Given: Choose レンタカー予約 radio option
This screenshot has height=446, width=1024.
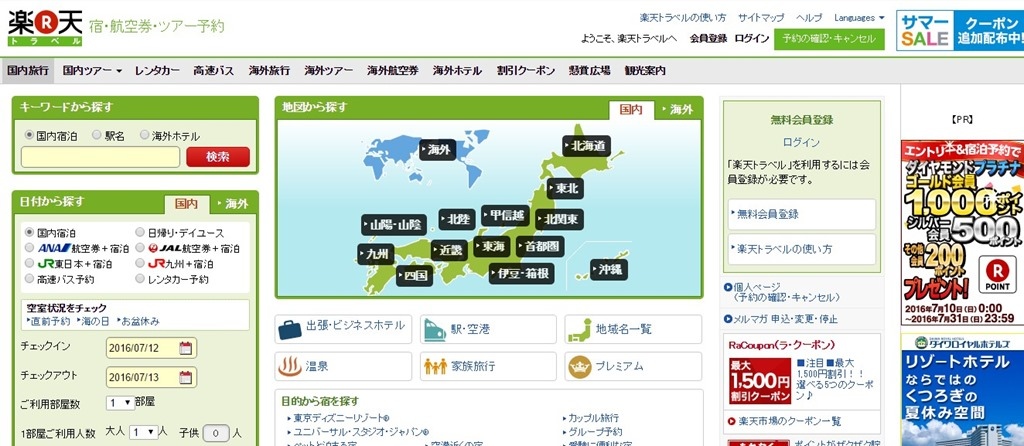Looking at the screenshot, I should point(140,279).
